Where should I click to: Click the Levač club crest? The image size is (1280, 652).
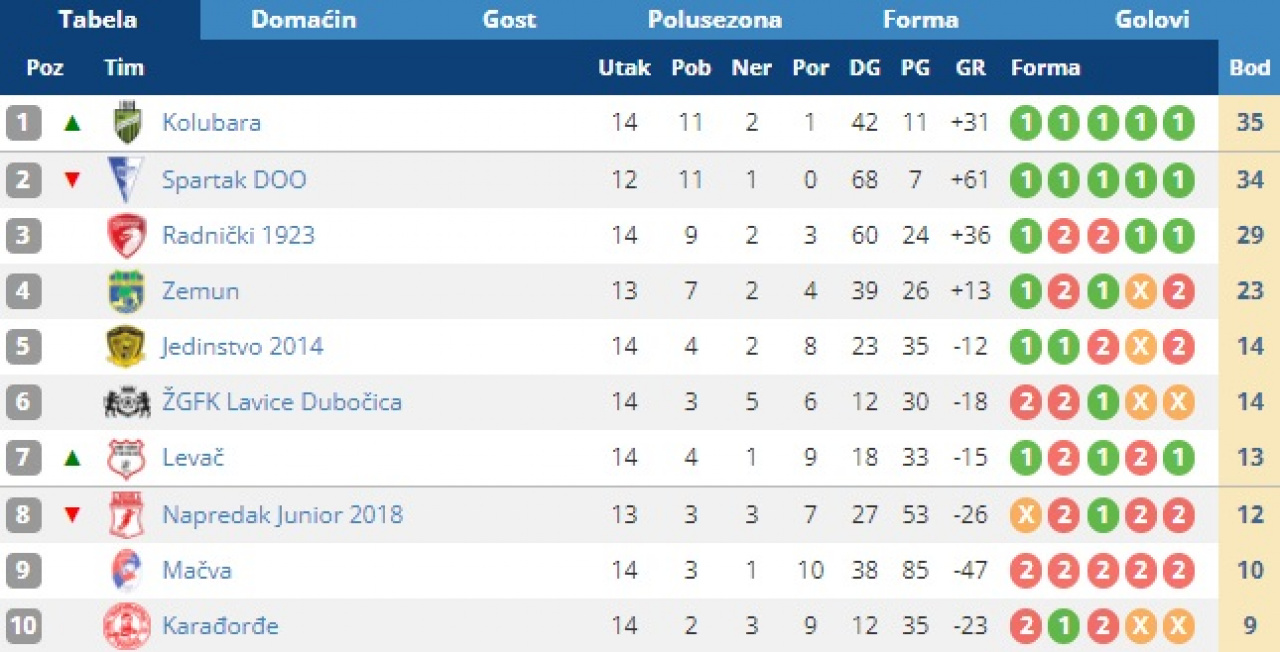click(x=126, y=459)
